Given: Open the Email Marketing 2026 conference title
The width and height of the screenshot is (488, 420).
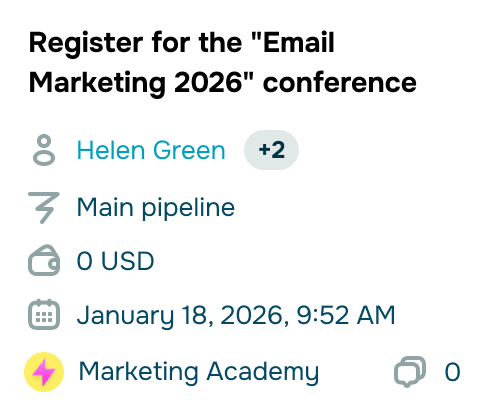Looking at the screenshot, I should click(x=223, y=63).
